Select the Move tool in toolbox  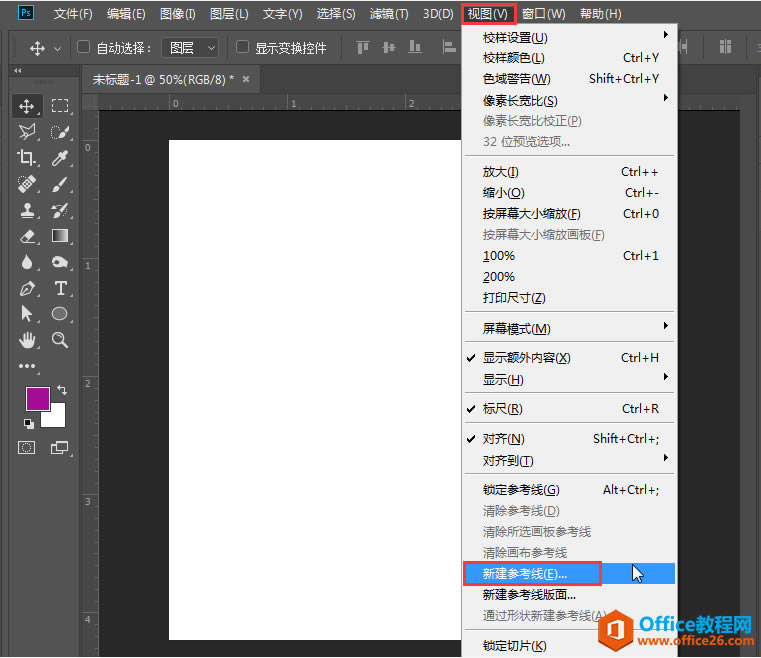point(27,106)
